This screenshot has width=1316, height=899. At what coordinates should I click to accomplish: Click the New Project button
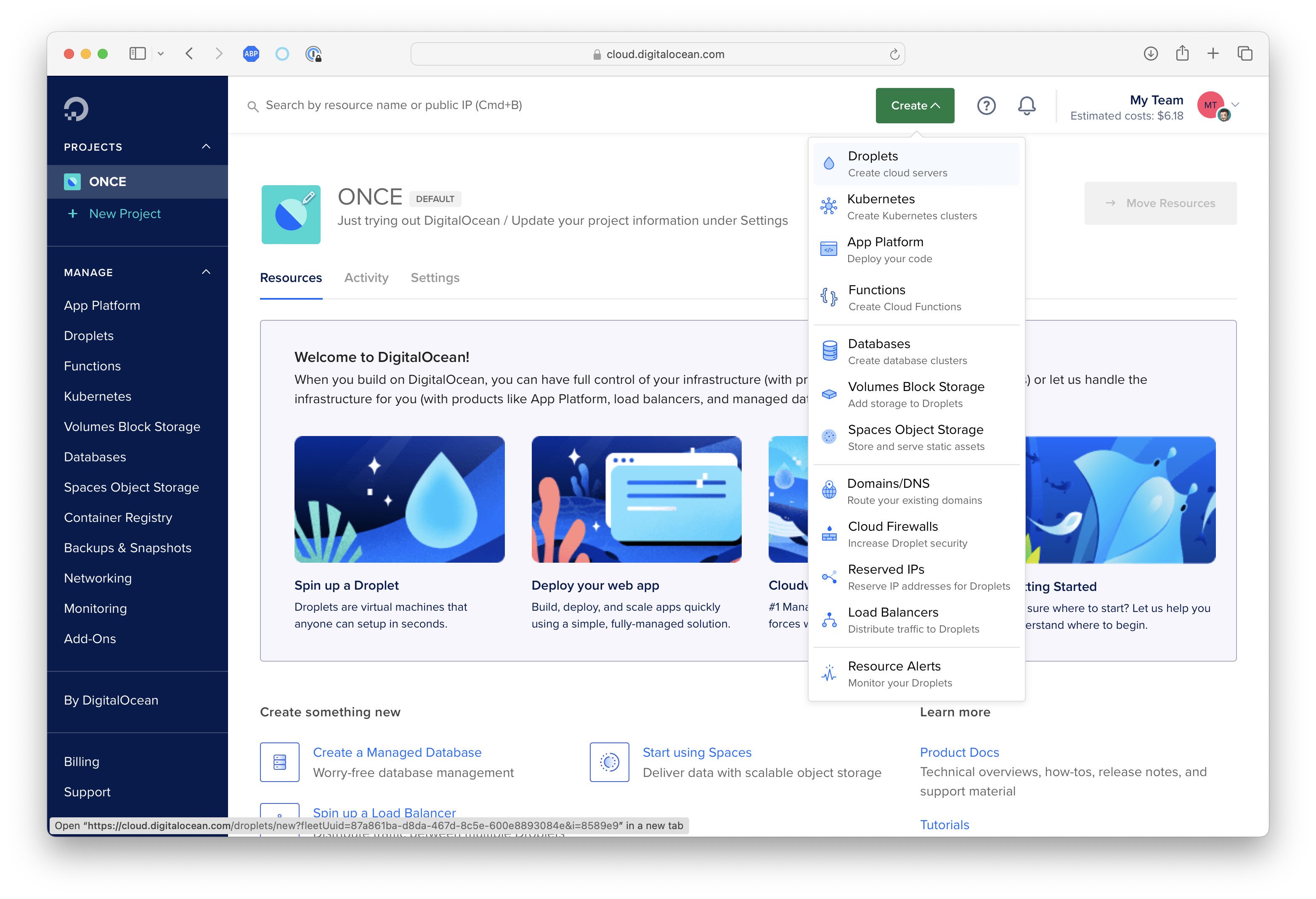tap(124, 213)
